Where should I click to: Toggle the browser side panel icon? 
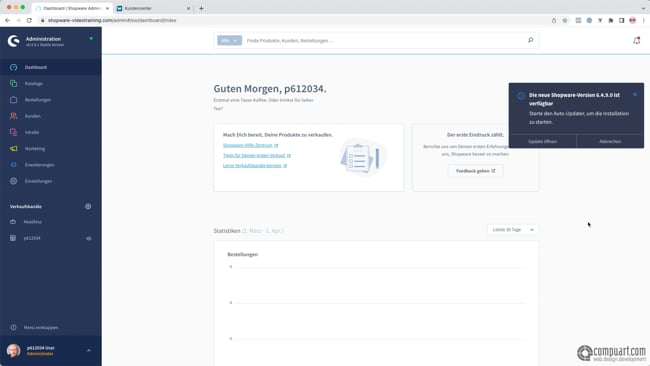tap(621, 20)
